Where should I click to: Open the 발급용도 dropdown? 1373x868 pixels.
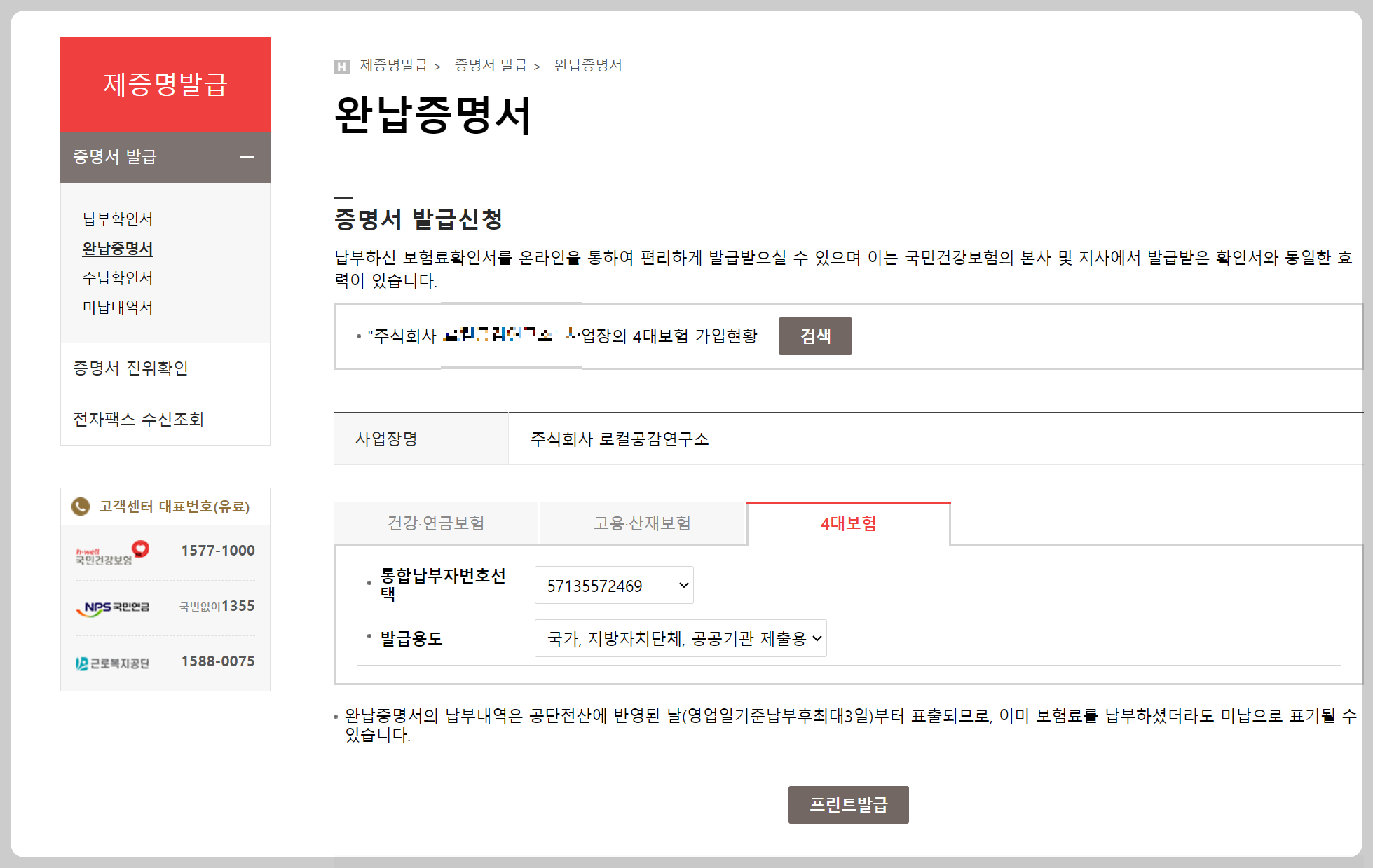[680, 639]
